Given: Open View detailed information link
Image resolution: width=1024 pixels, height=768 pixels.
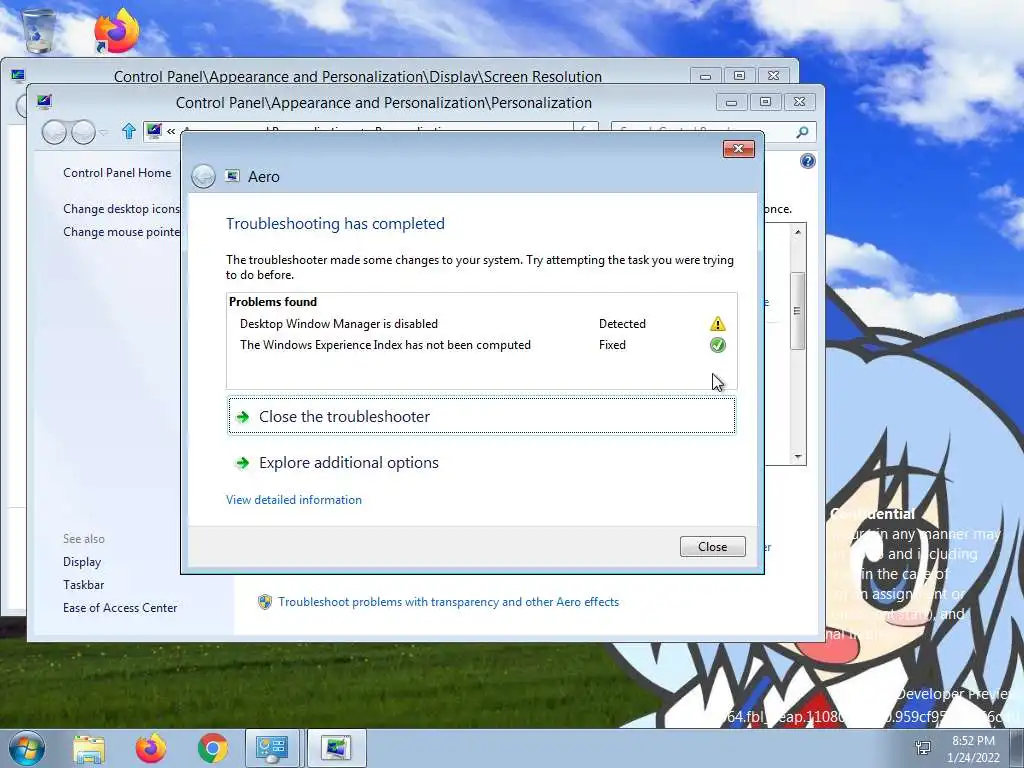Looking at the screenshot, I should [294, 500].
